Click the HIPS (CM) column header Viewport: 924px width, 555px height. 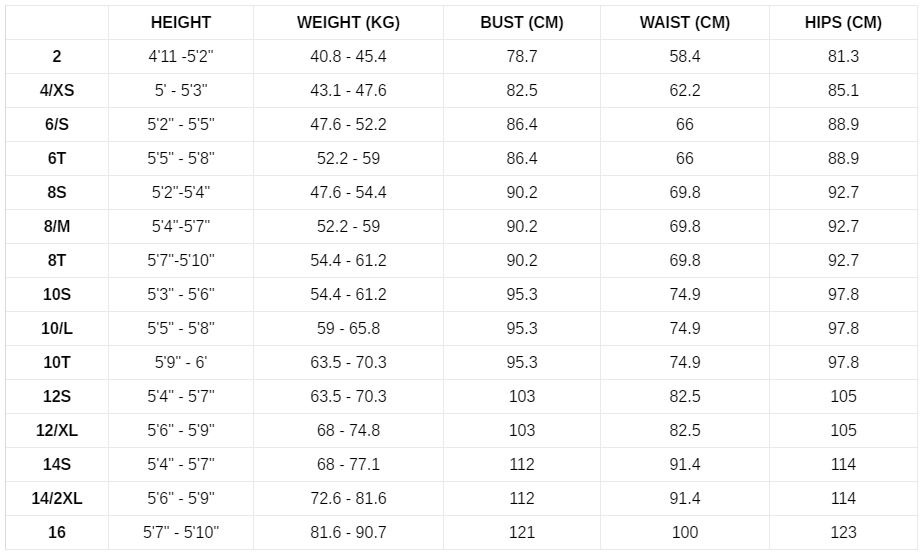click(x=843, y=23)
